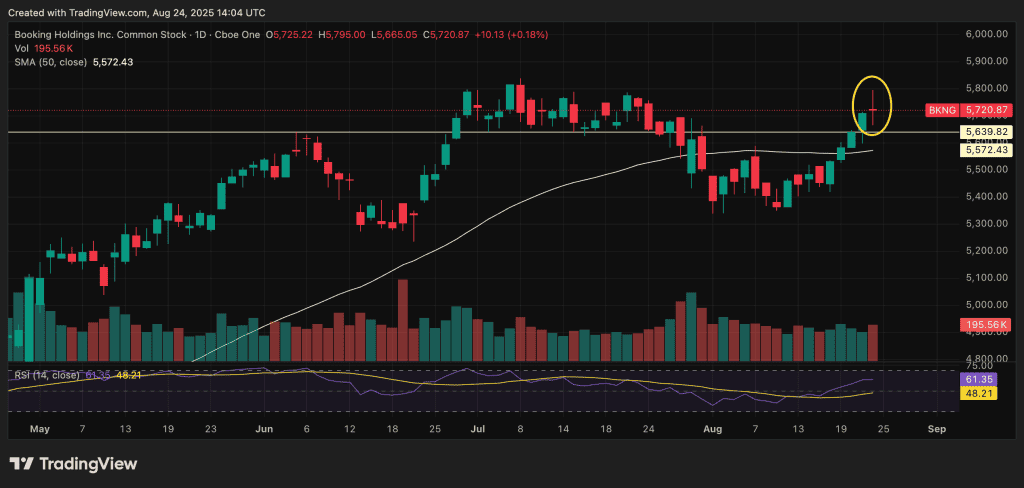Click the tallest red volume bar in June
Image resolution: width=1024 pixels, height=488 pixels.
click(x=403, y=320)
